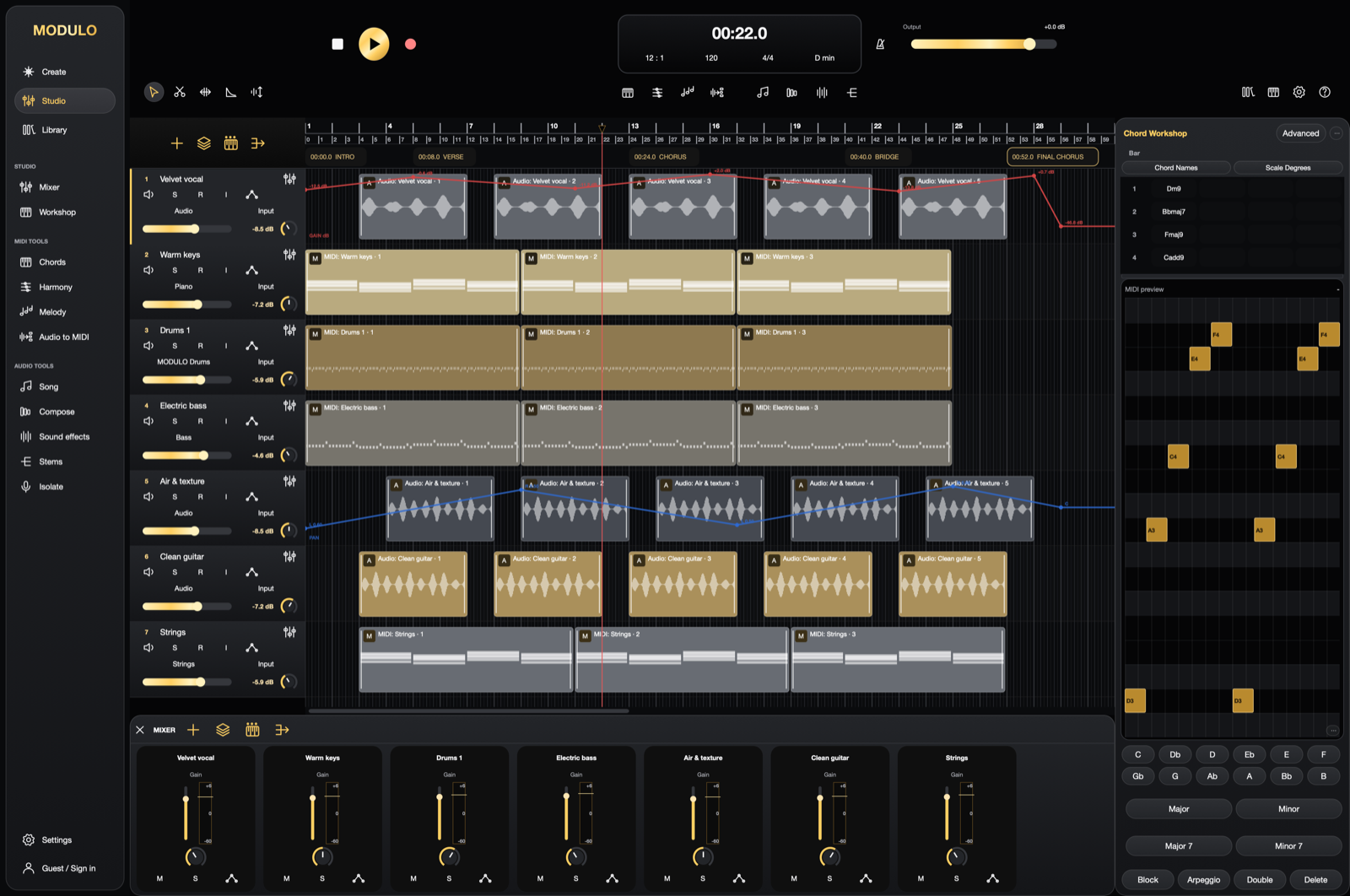Open the Input selector on the Velvet vocal track
Image resolution: width=1350 pixels, height=896 pixels.
tap(266, 211)
